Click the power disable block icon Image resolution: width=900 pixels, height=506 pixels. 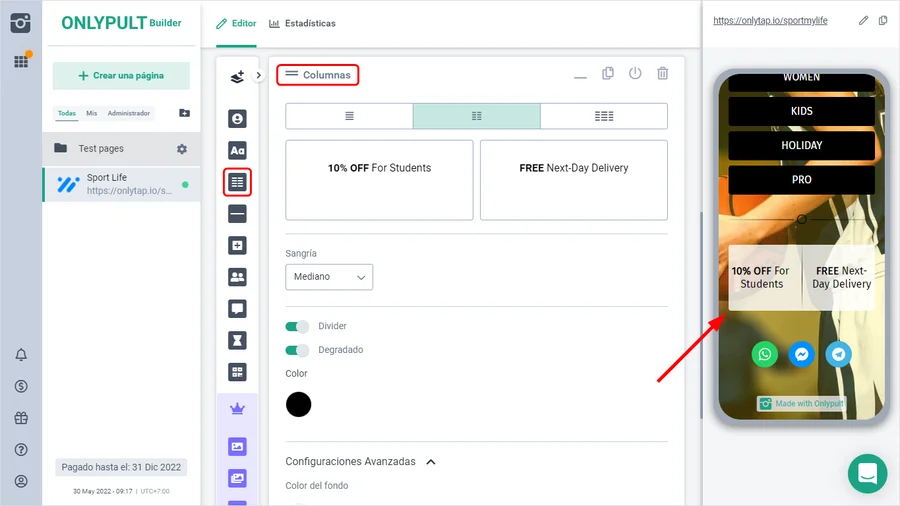point(635,74)
